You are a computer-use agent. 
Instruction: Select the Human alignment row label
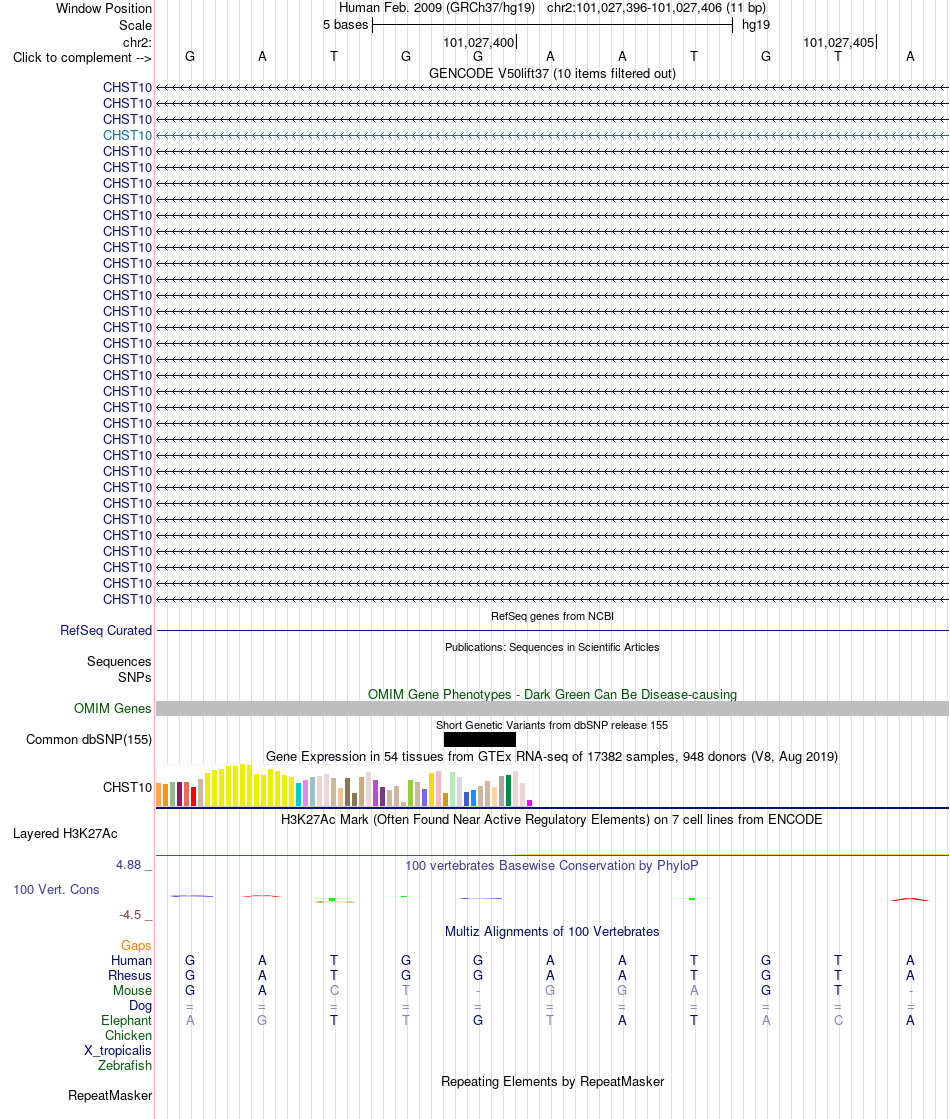point(131,961)
